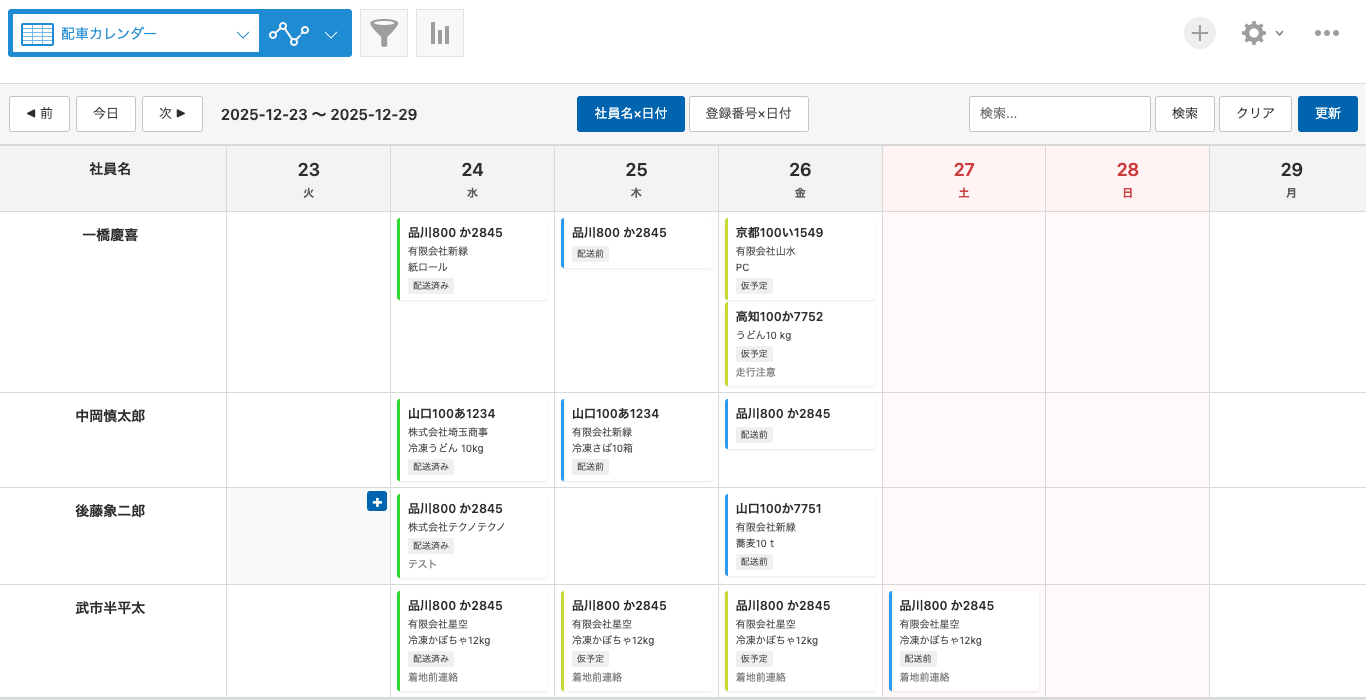Add a new record with the round plus icon

tap(1200, 33)
